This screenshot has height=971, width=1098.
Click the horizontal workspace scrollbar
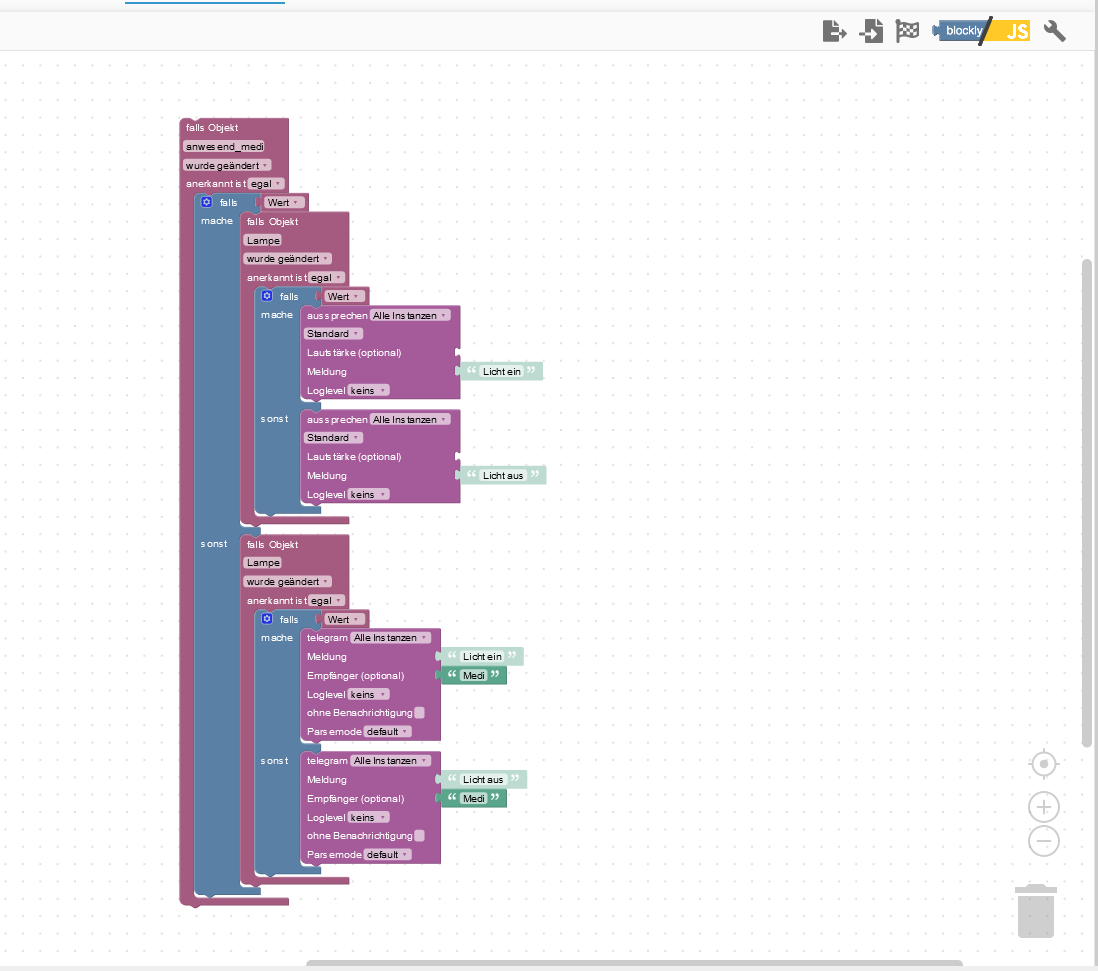pos(634,964)
